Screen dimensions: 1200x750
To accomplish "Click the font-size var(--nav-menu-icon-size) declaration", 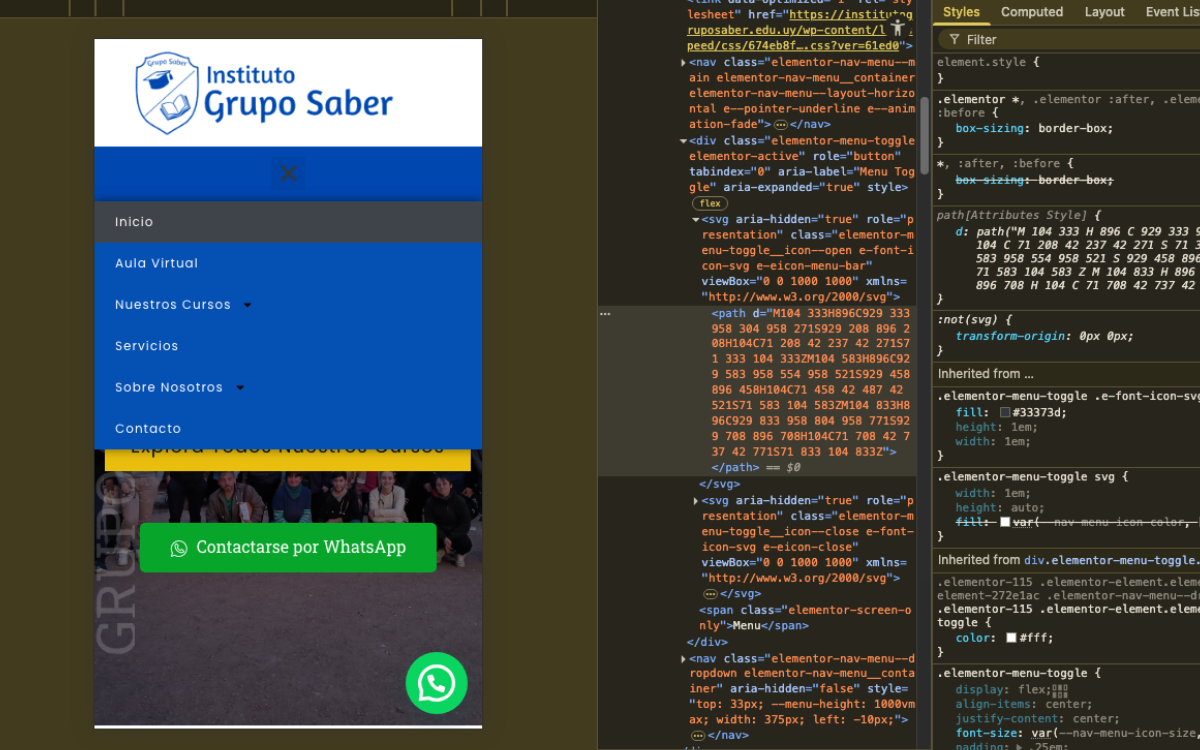I will 1077,733.
